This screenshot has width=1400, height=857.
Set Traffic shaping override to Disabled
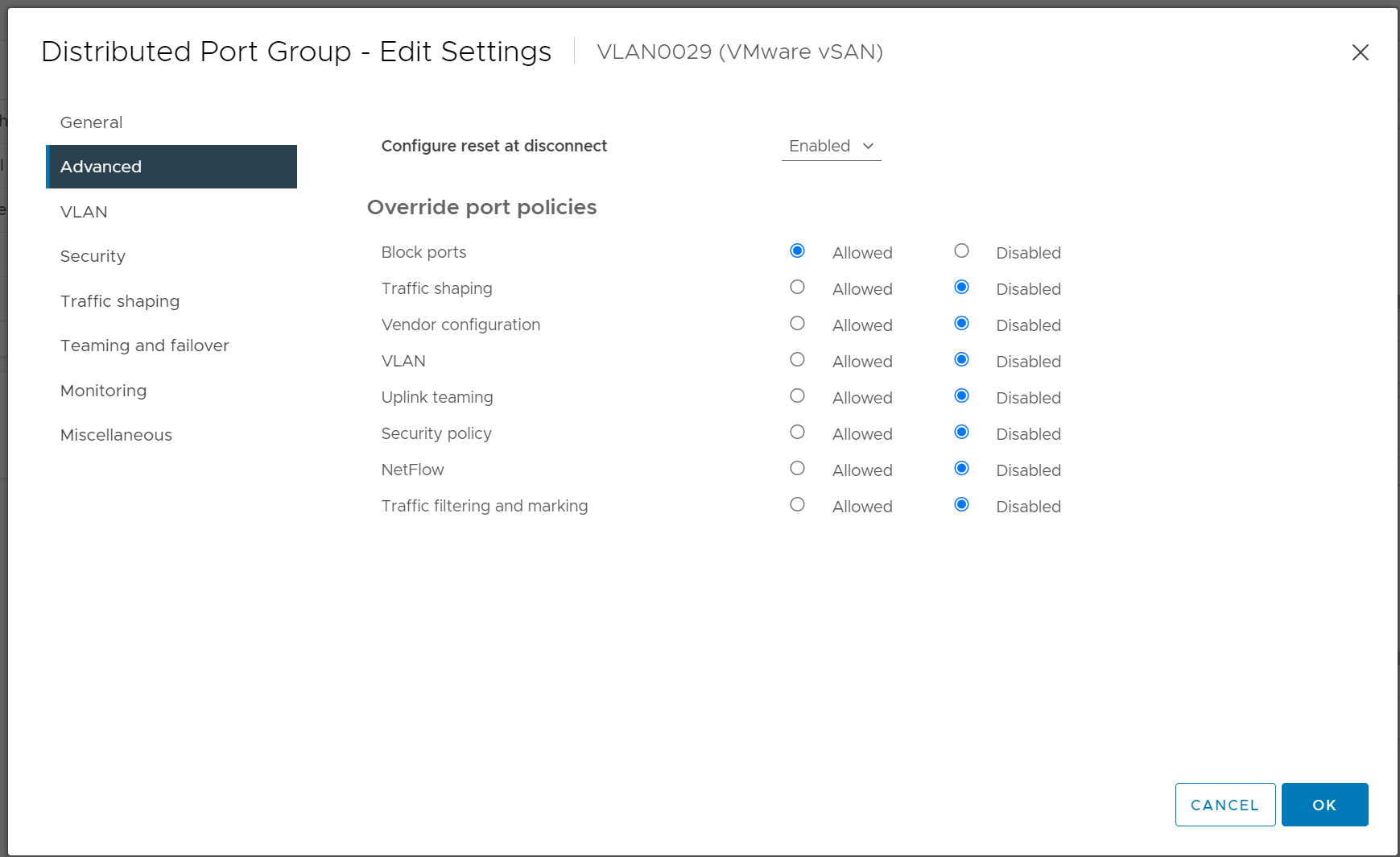coord(961,287)
